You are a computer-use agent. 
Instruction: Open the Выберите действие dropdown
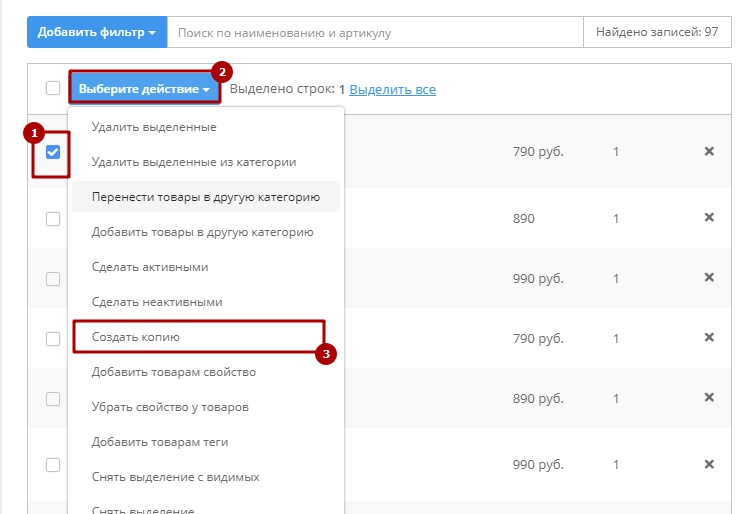pyautogui.click(x=144, y=88)
